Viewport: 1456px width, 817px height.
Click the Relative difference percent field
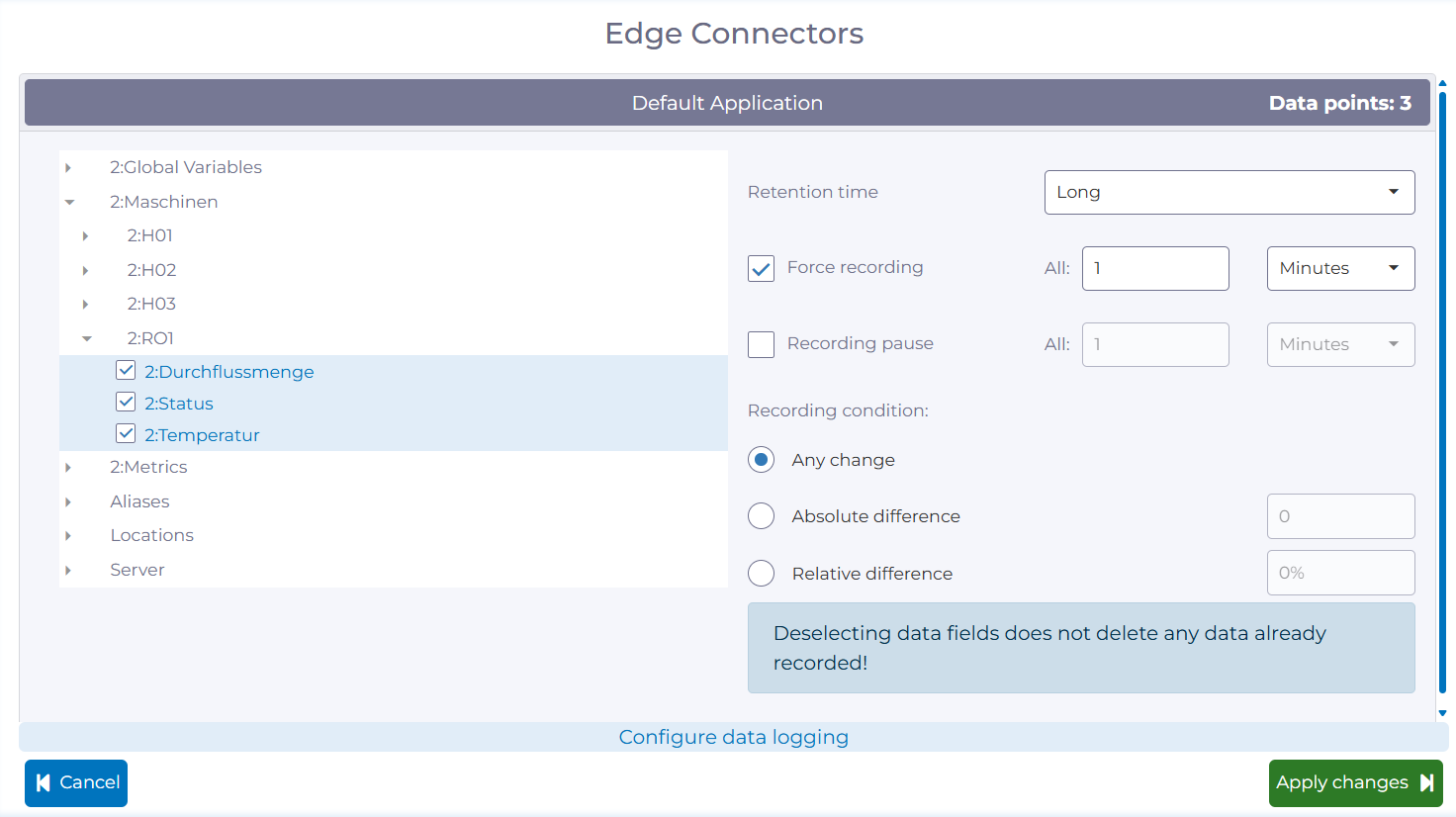point(1340,573)
